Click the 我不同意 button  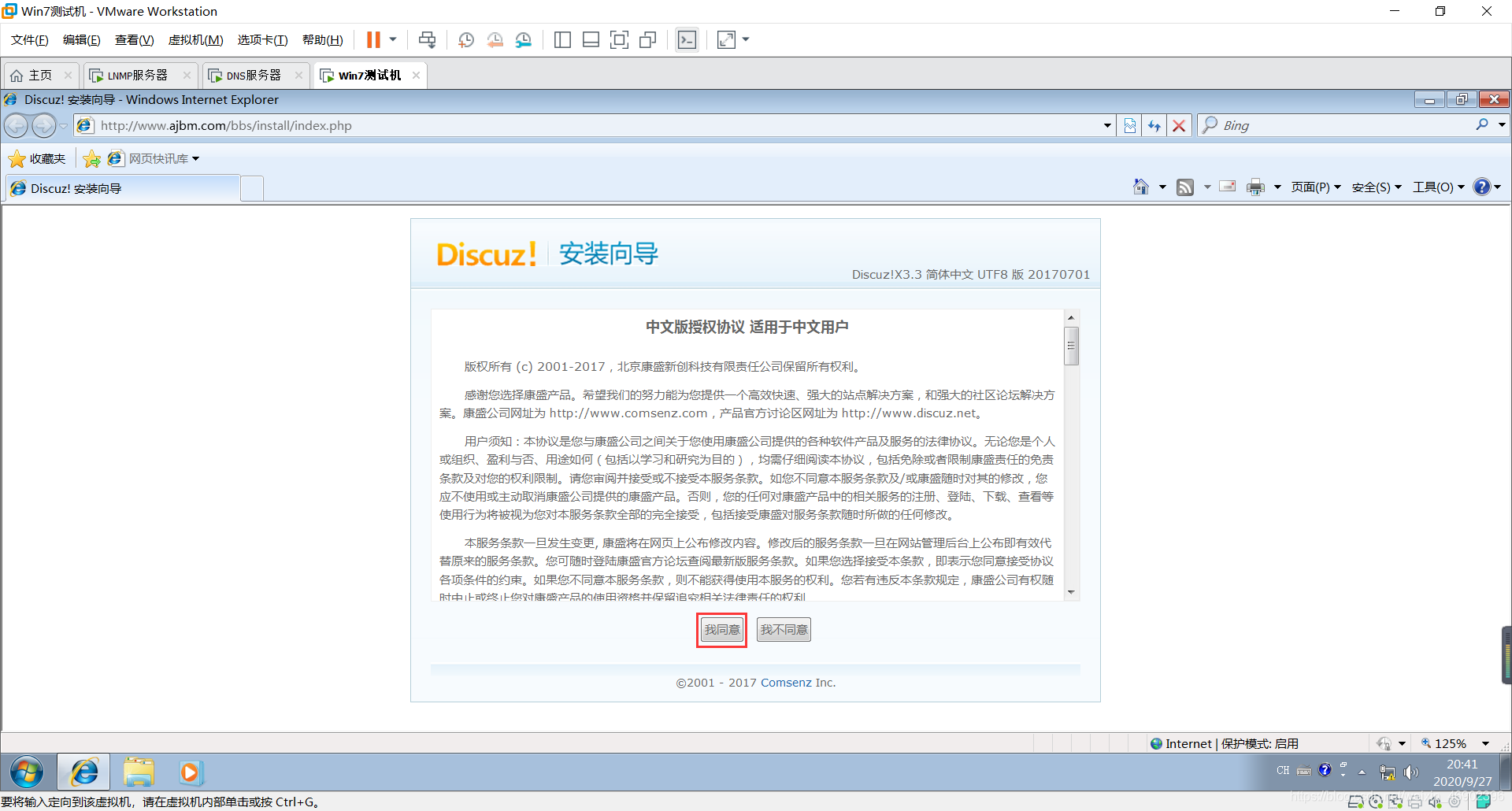click(784, 630)
